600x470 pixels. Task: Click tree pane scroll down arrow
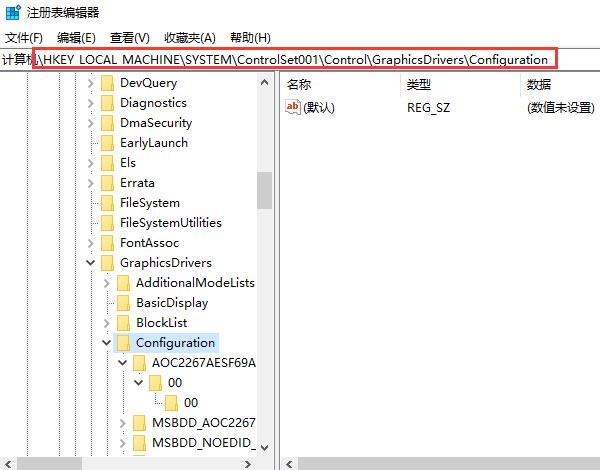(264, 447)
